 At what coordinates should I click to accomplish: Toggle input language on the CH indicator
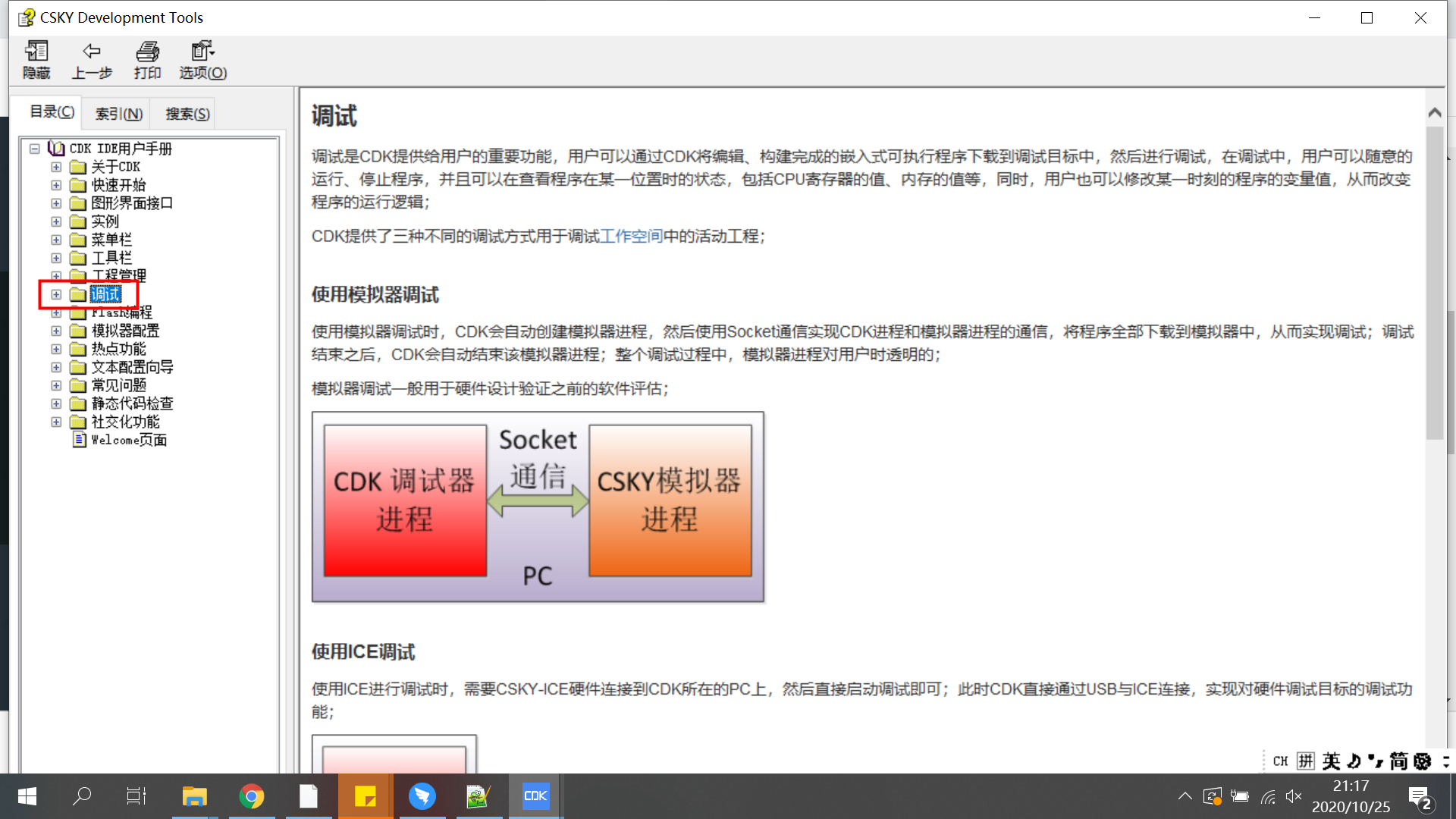tap(1280, 761)
